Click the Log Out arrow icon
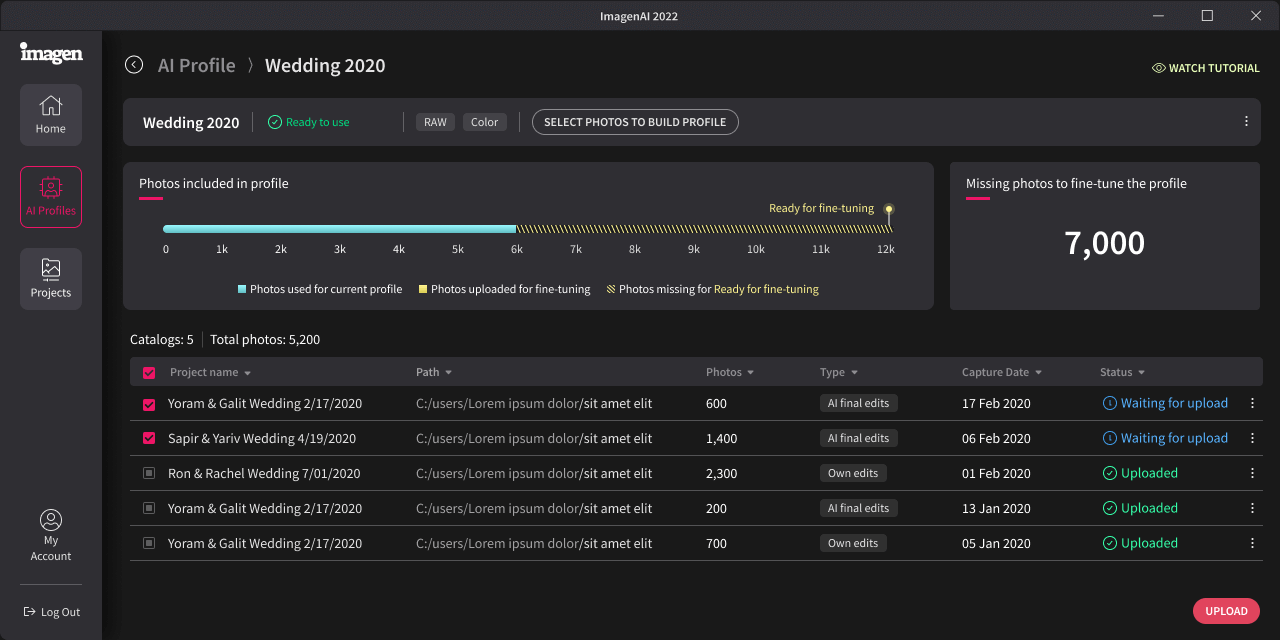 [x=30, y=612]
